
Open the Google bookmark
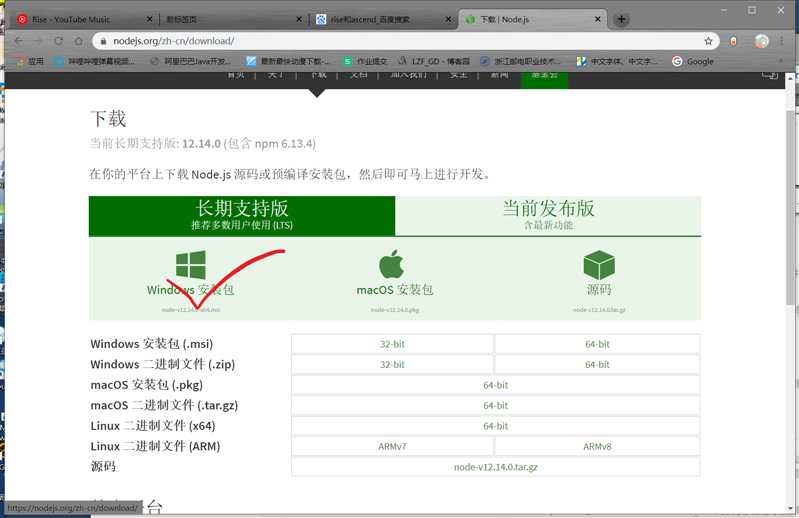coord(693,61)
